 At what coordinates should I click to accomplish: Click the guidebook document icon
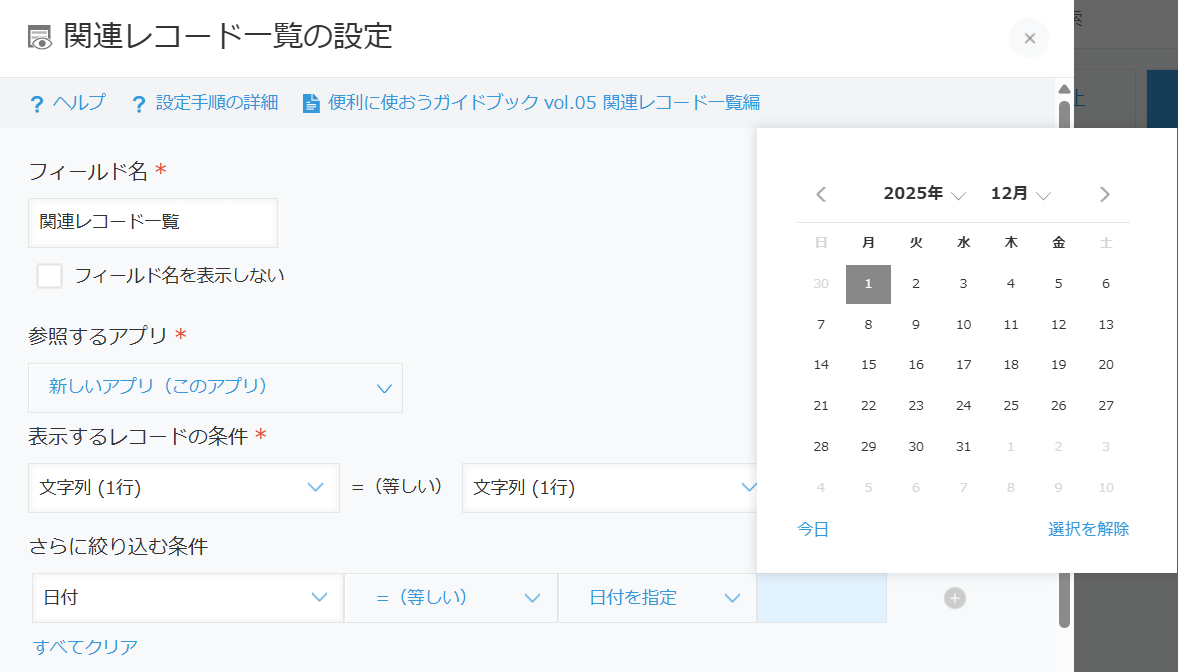[x=311, y=103]
